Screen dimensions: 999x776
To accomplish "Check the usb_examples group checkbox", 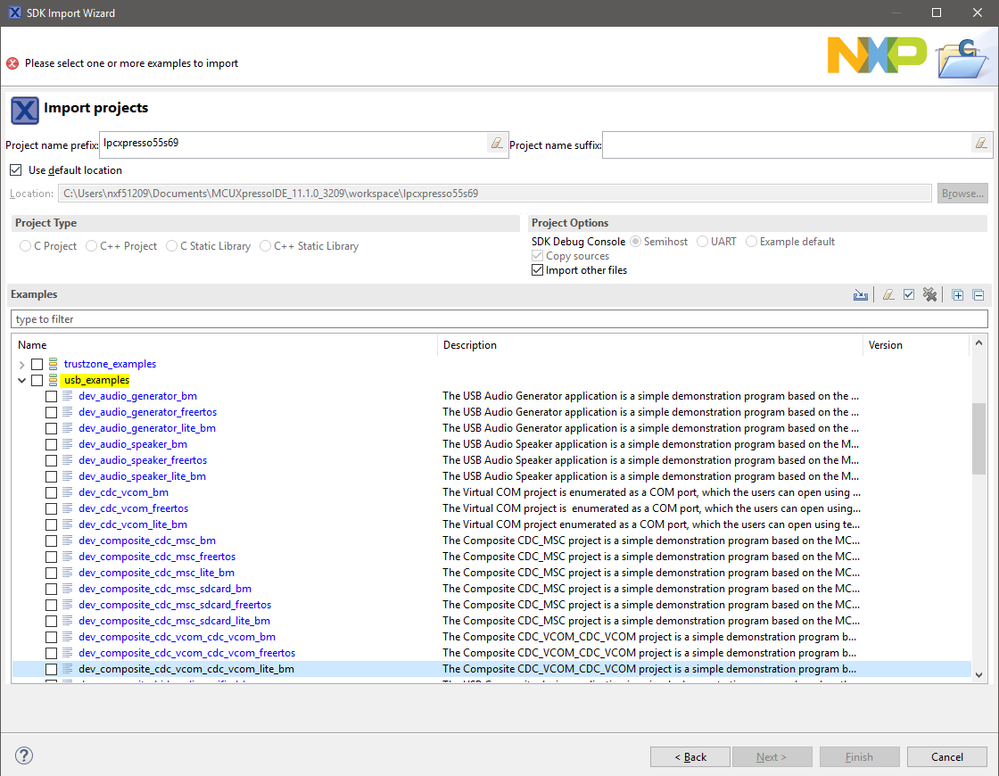I will [37, 380].
